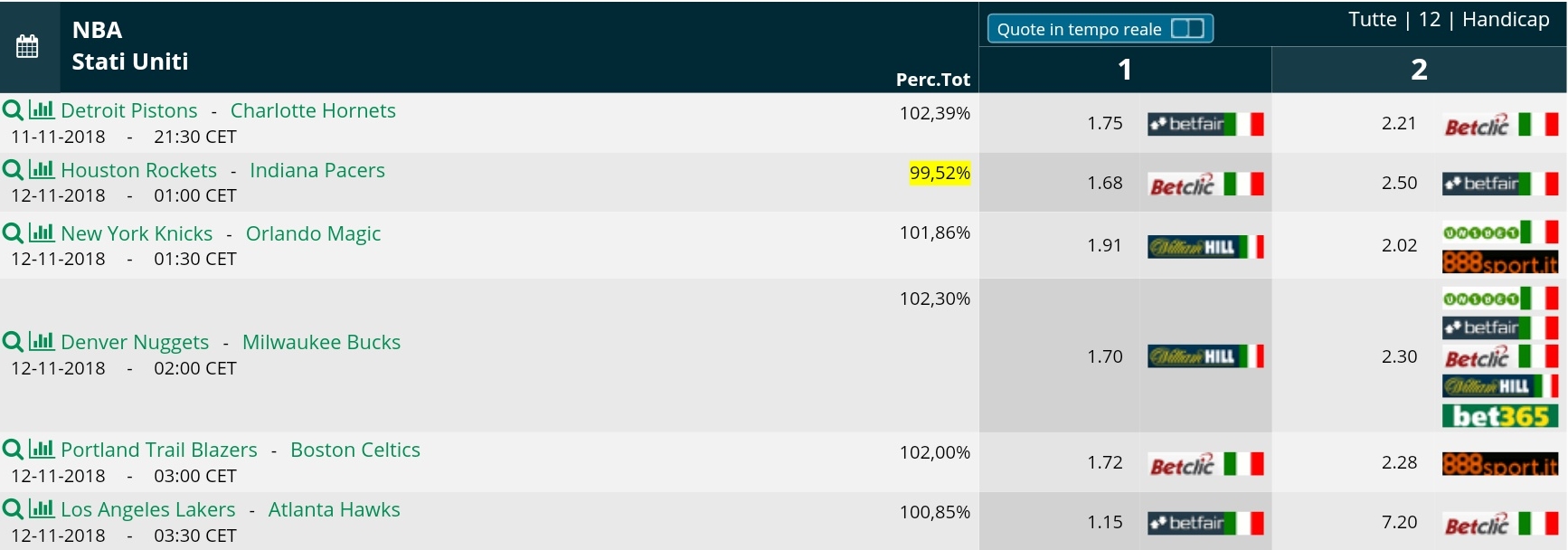The width and height of the screenshot is (1568, 550).
Task: Switch to the Handicap tab
Action: coord(1506,20)
